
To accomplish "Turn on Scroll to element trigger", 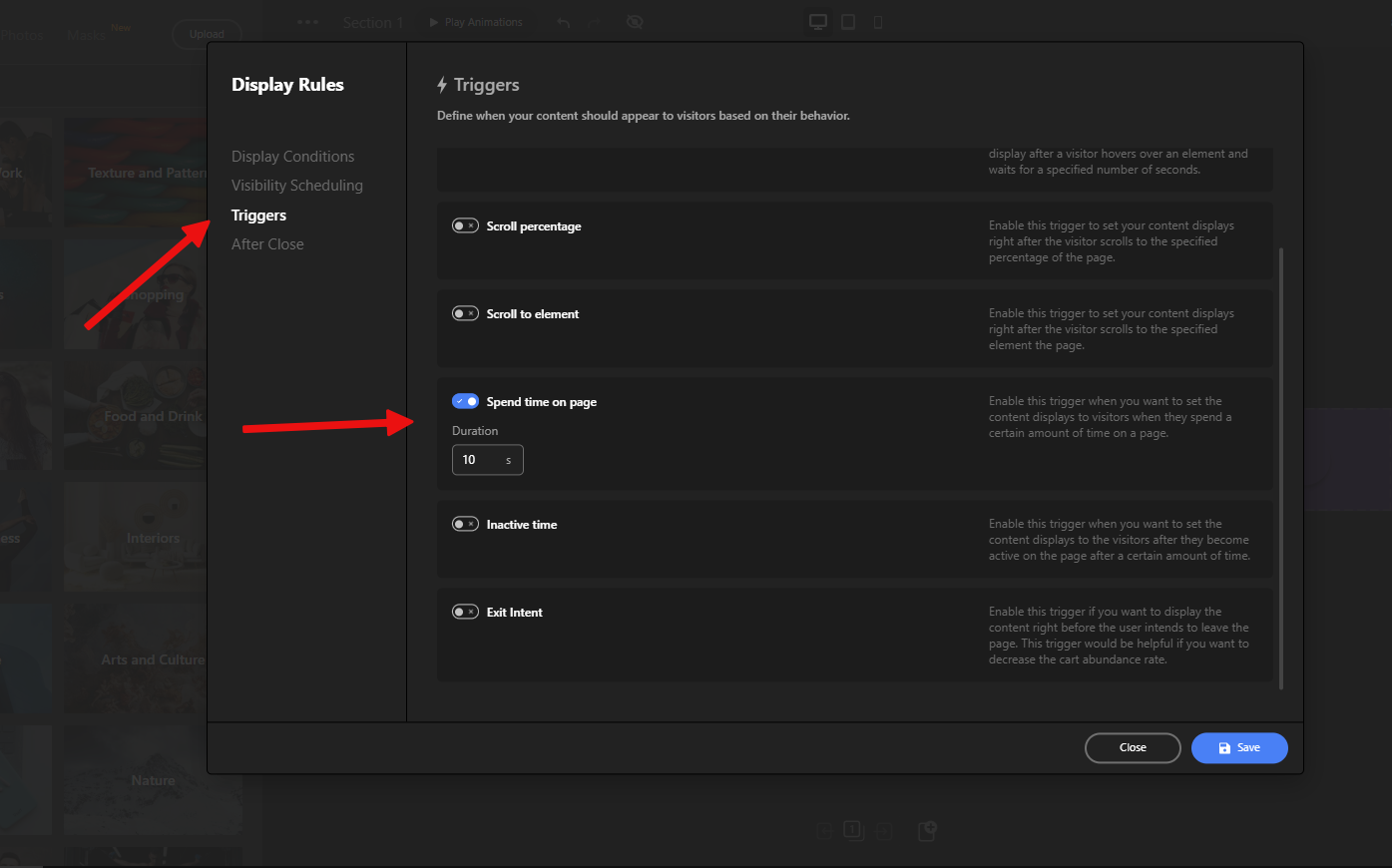I will click(465, 314).
